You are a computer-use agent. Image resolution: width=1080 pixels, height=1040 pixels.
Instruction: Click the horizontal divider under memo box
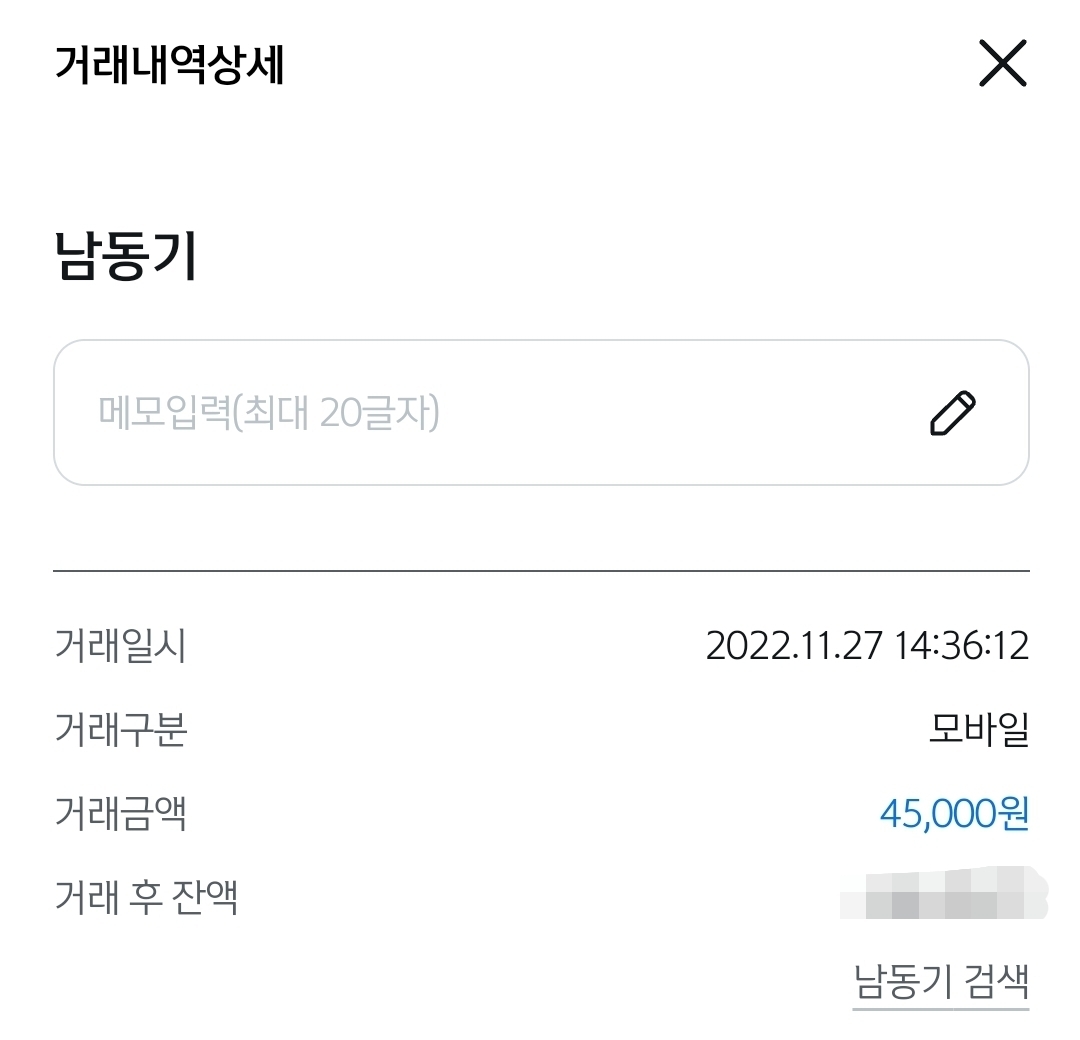(x=540, y=570)
